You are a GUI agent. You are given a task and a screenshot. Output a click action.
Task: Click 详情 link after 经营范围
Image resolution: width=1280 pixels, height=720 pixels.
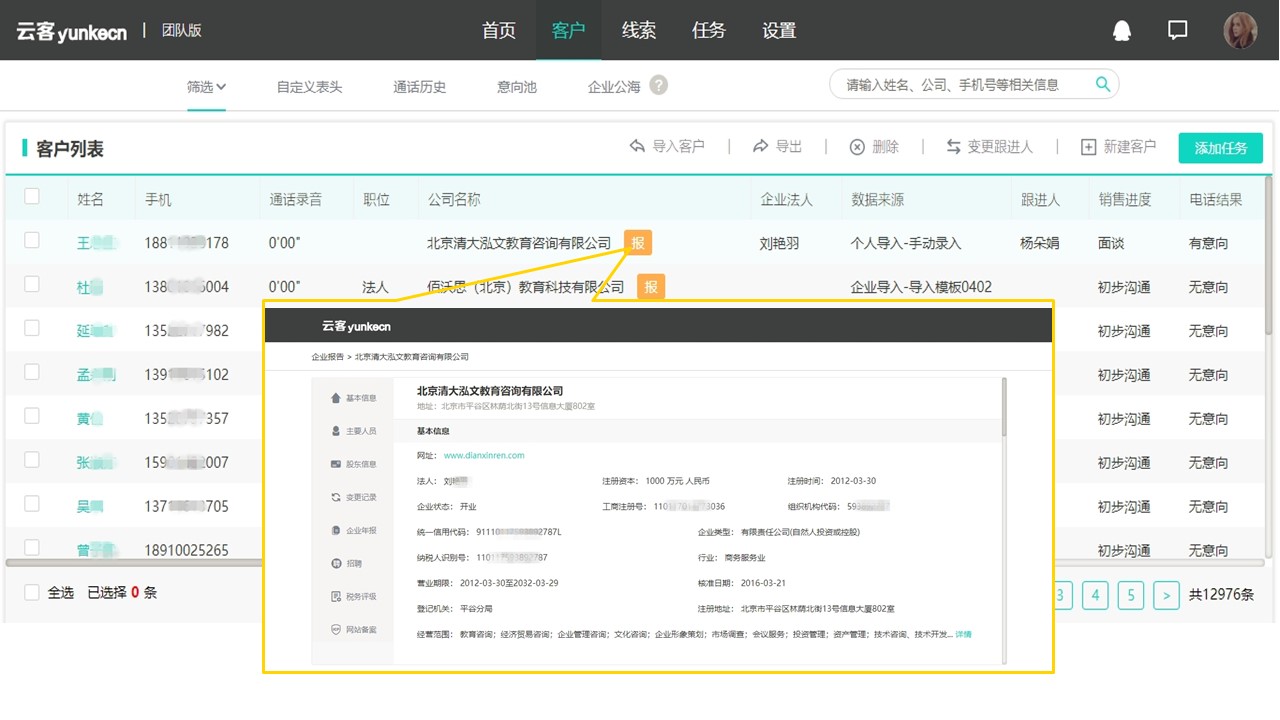tap(964, 634)
